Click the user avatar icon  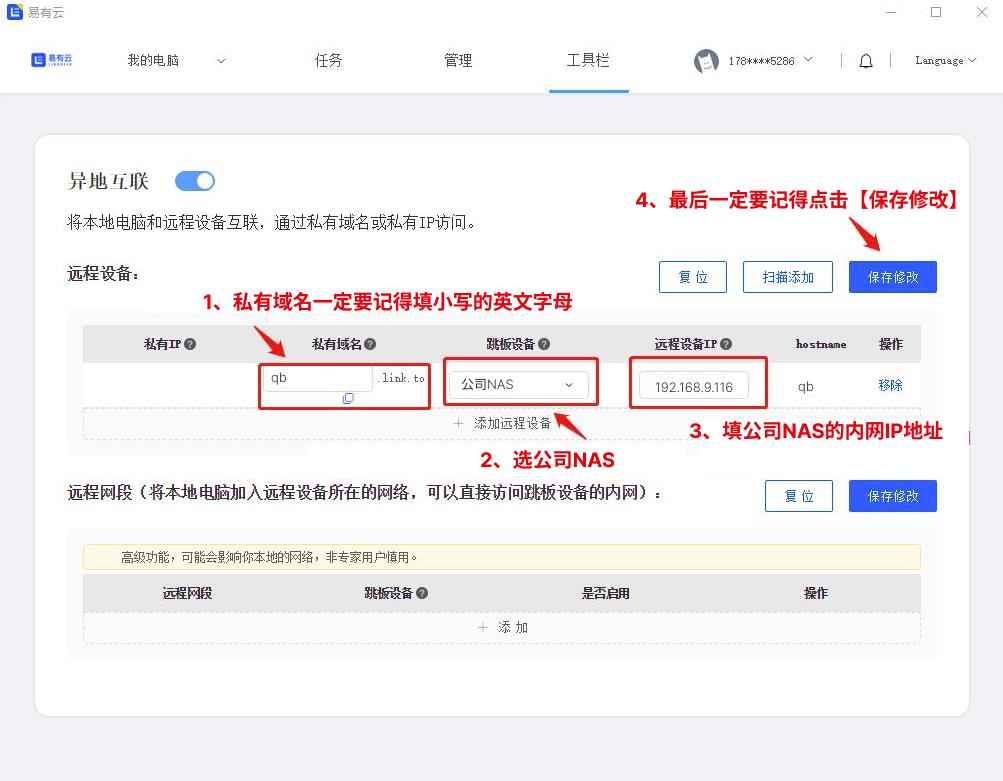[706, 61]
